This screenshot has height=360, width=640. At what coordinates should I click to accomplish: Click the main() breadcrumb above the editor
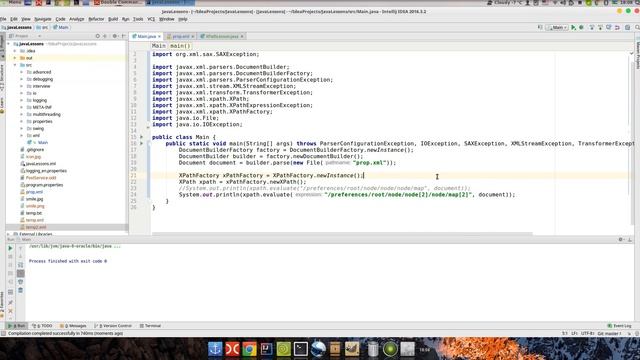[x=180, y=46]
